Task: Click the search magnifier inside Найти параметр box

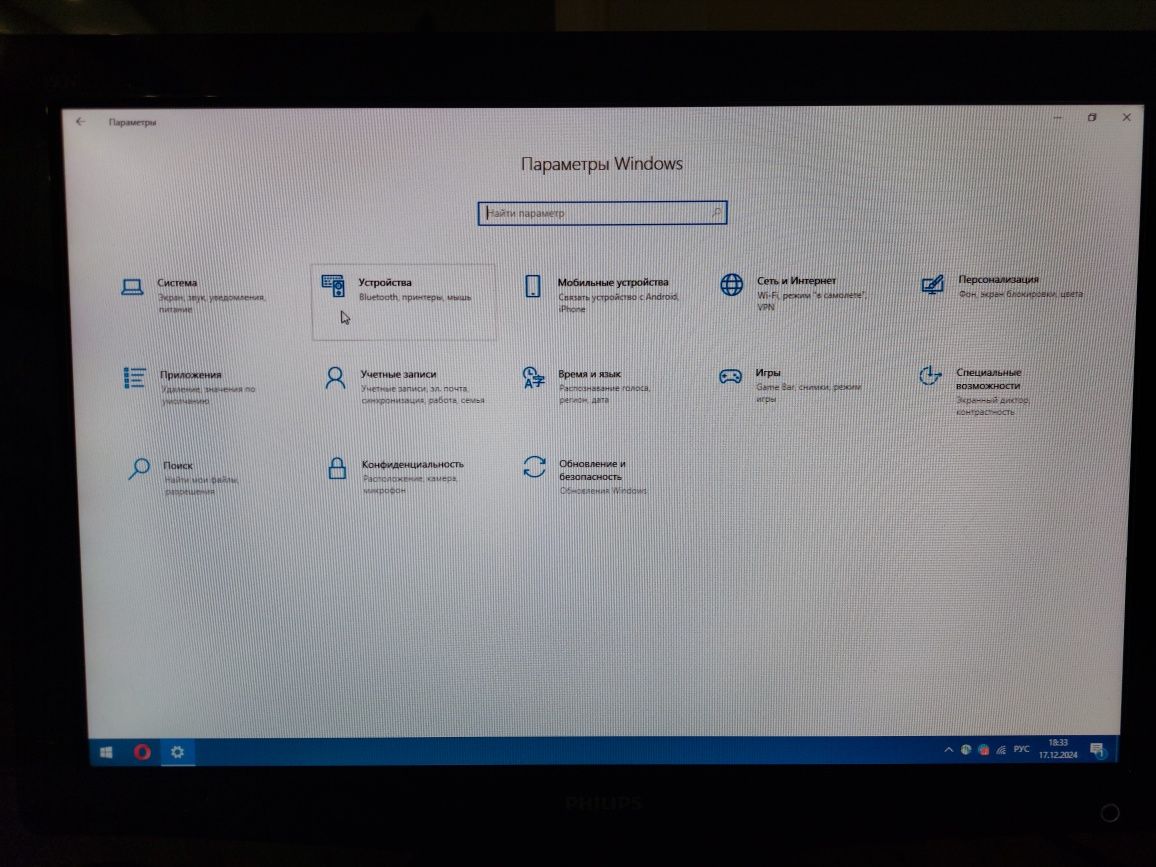Action: pyautogui.click(x=717, y=212)
